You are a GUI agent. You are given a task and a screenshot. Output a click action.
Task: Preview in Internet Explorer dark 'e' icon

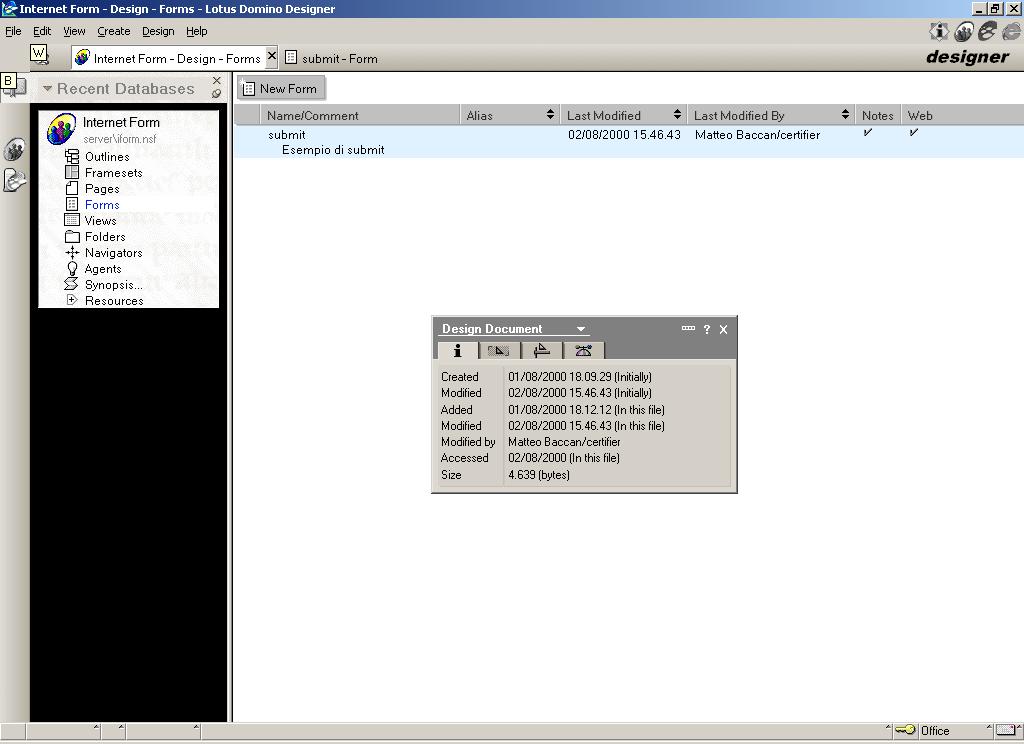[987, 31]
